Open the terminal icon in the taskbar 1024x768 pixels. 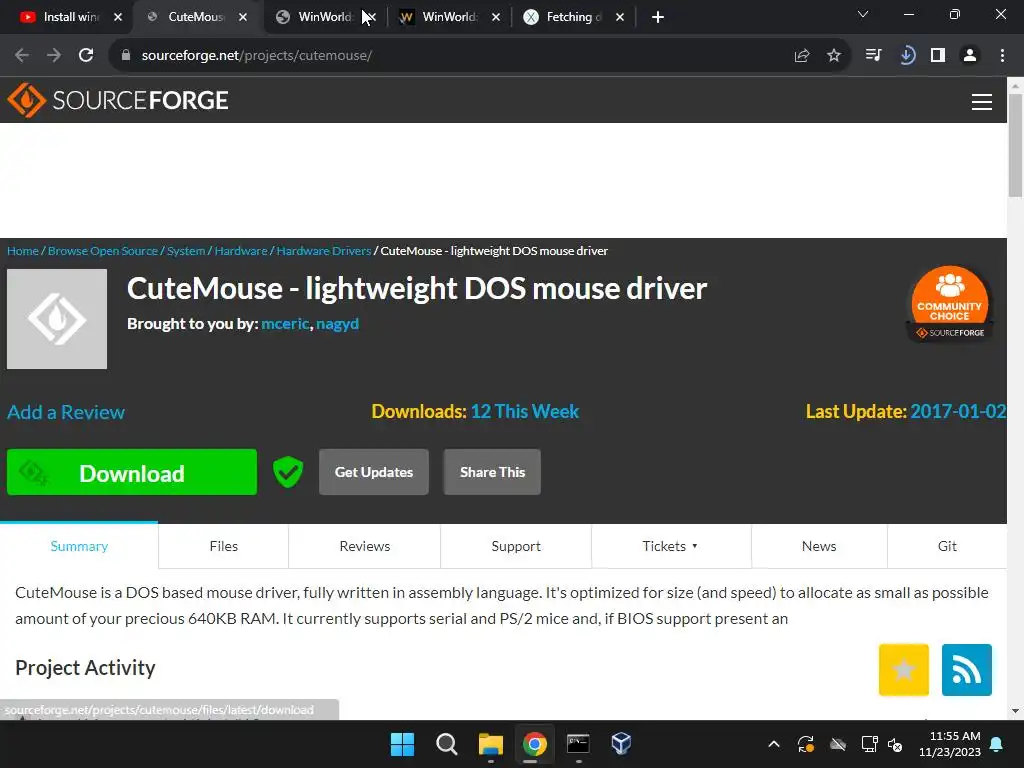(578, 744)
